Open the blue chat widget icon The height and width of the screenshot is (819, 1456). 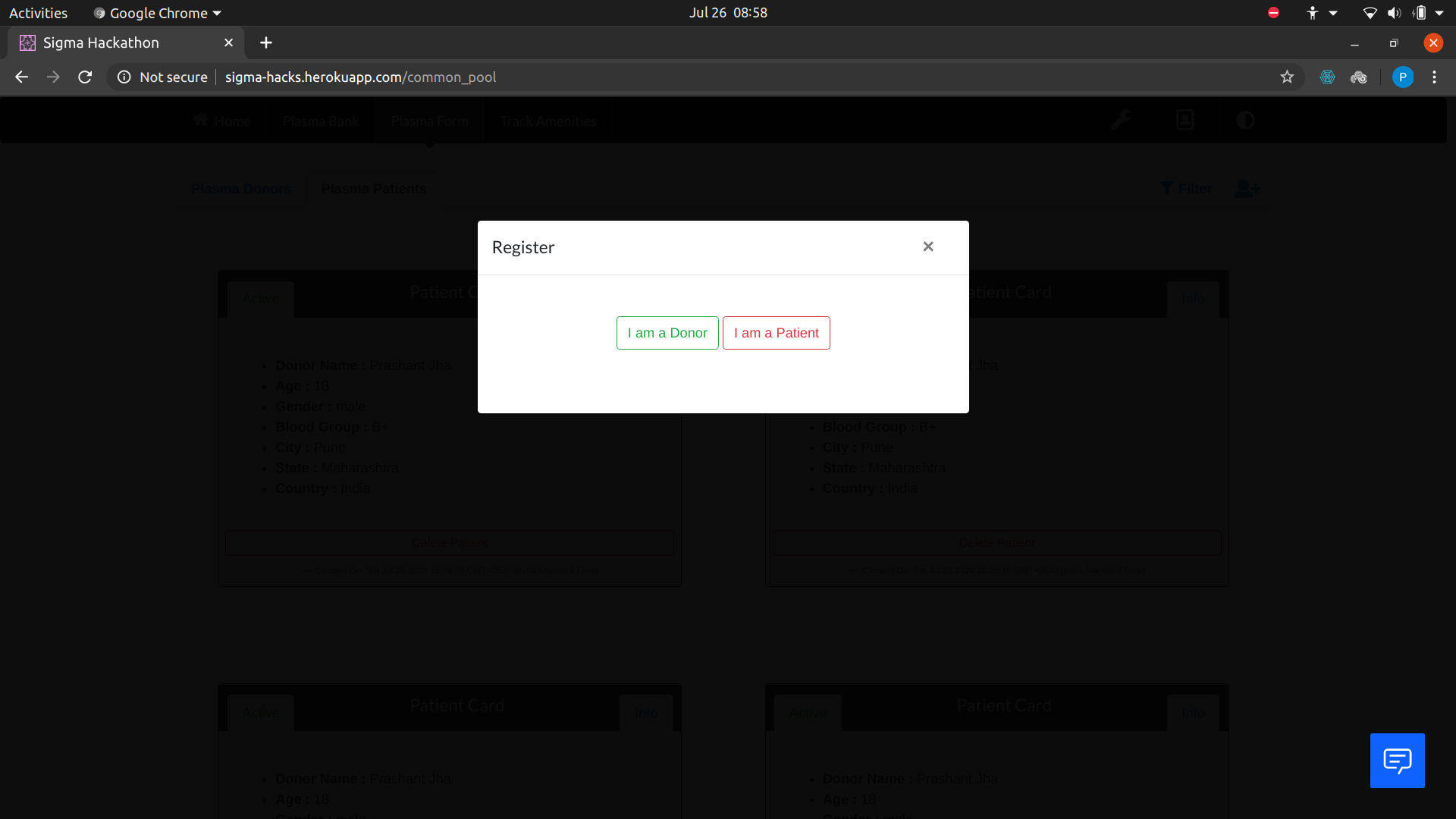pyautogui.click(x=1397, y=761)
